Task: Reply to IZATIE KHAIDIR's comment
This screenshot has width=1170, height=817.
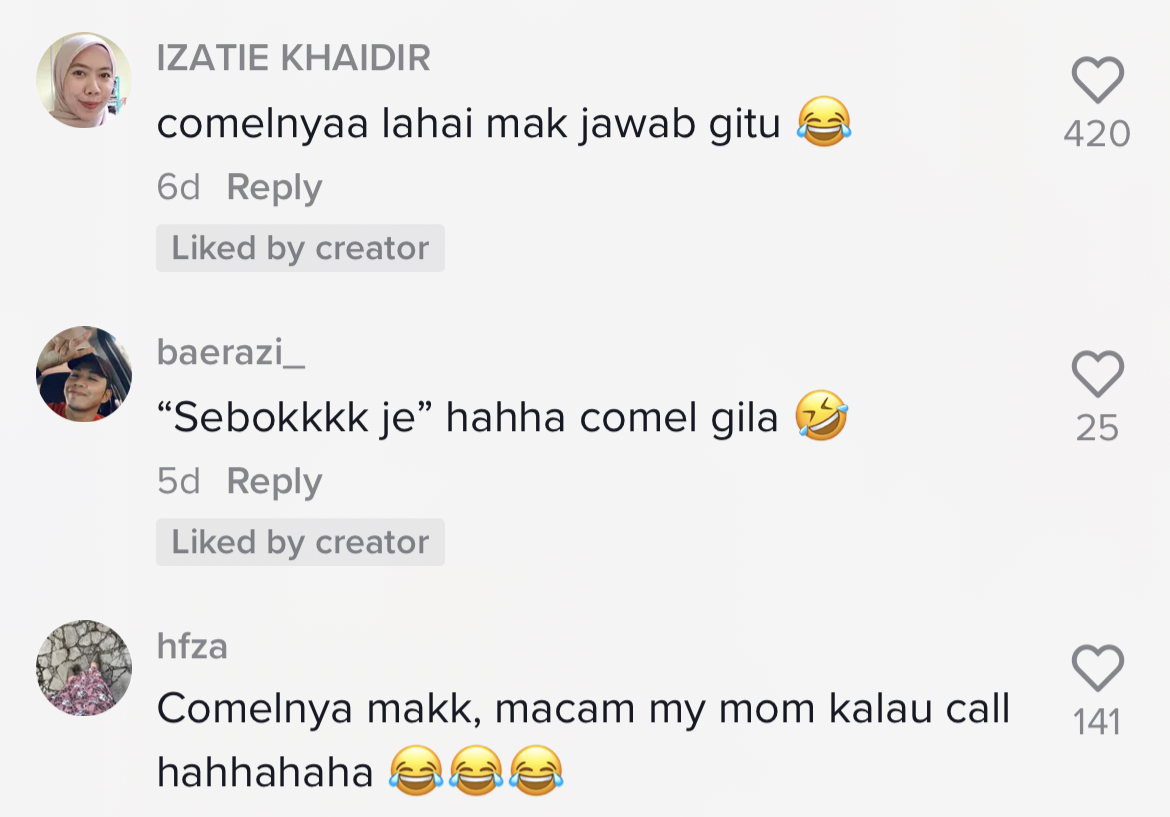Action: [274, 187]
